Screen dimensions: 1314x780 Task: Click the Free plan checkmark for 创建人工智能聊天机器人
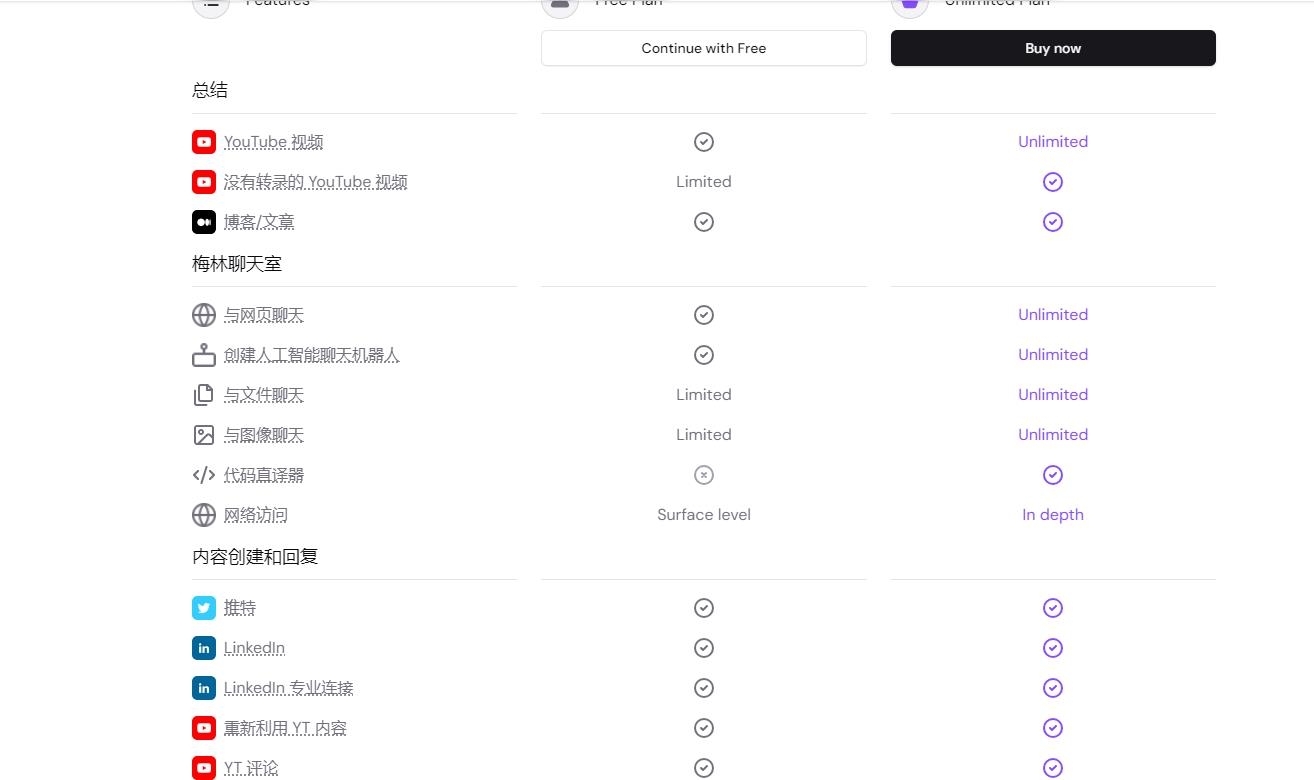pyautogui.click(x=704, y=355)
